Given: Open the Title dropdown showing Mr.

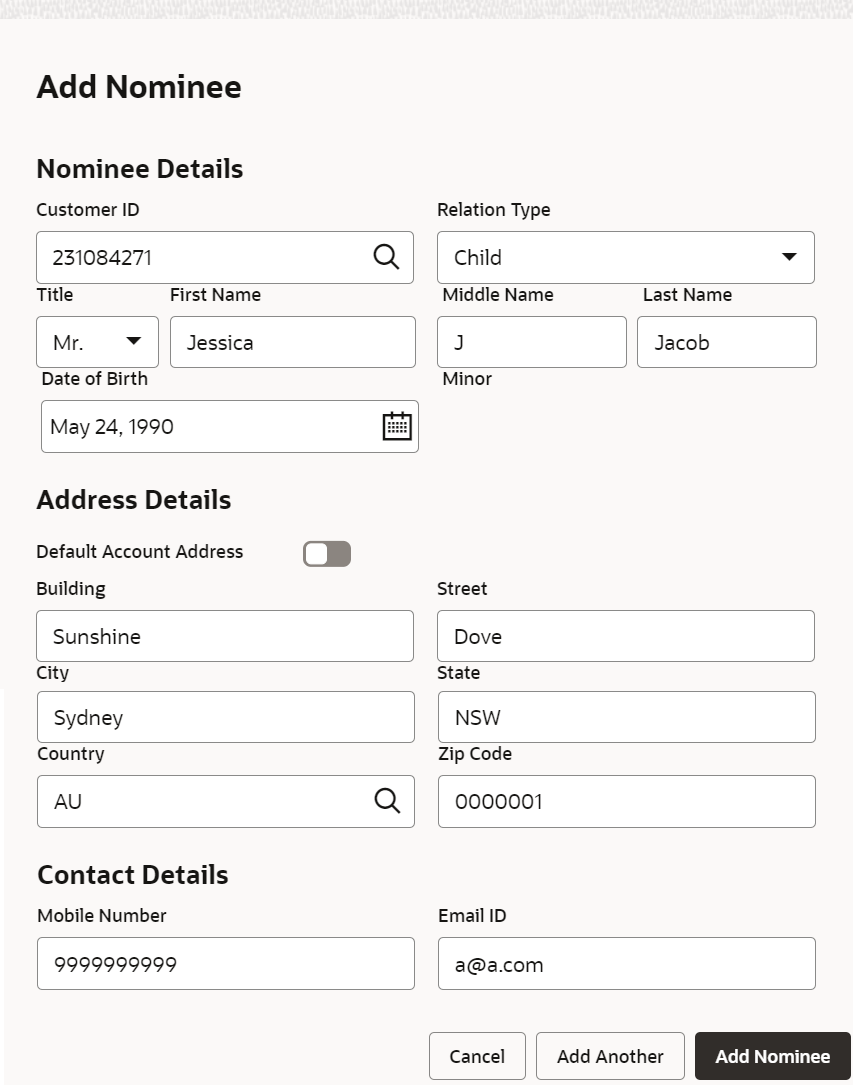Looking at the screenshot, I should (97, 342).
